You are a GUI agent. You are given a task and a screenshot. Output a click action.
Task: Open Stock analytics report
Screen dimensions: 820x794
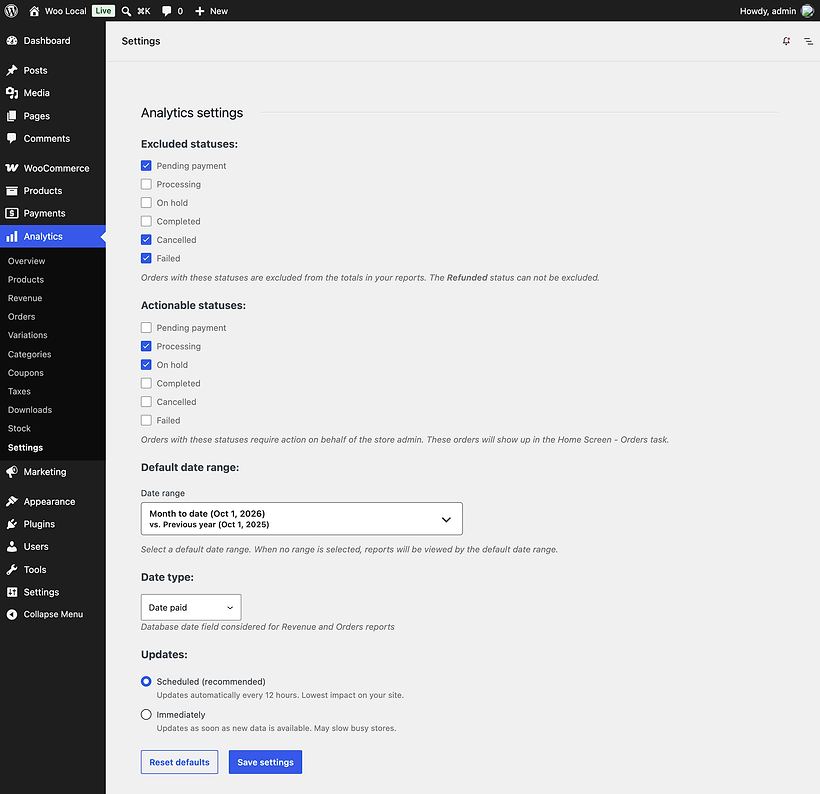(19, 428)
